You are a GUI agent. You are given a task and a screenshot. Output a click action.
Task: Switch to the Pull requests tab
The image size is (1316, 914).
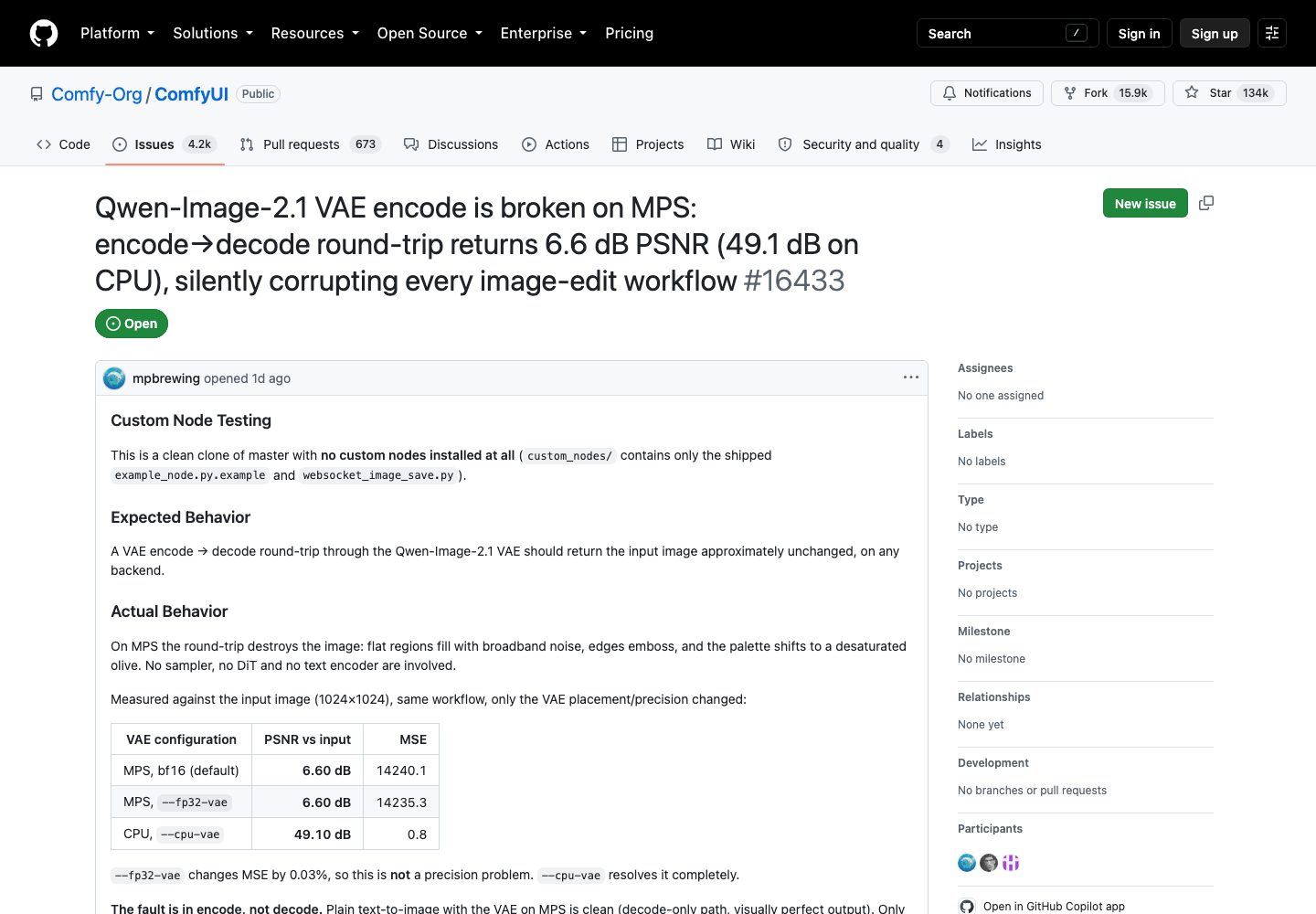click(x=310, y=144)
